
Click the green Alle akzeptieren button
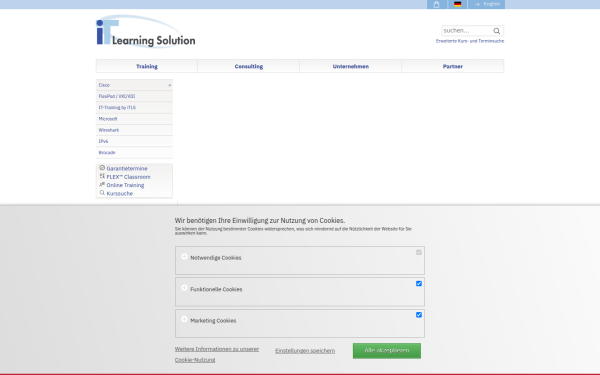[x=387, y=351]
